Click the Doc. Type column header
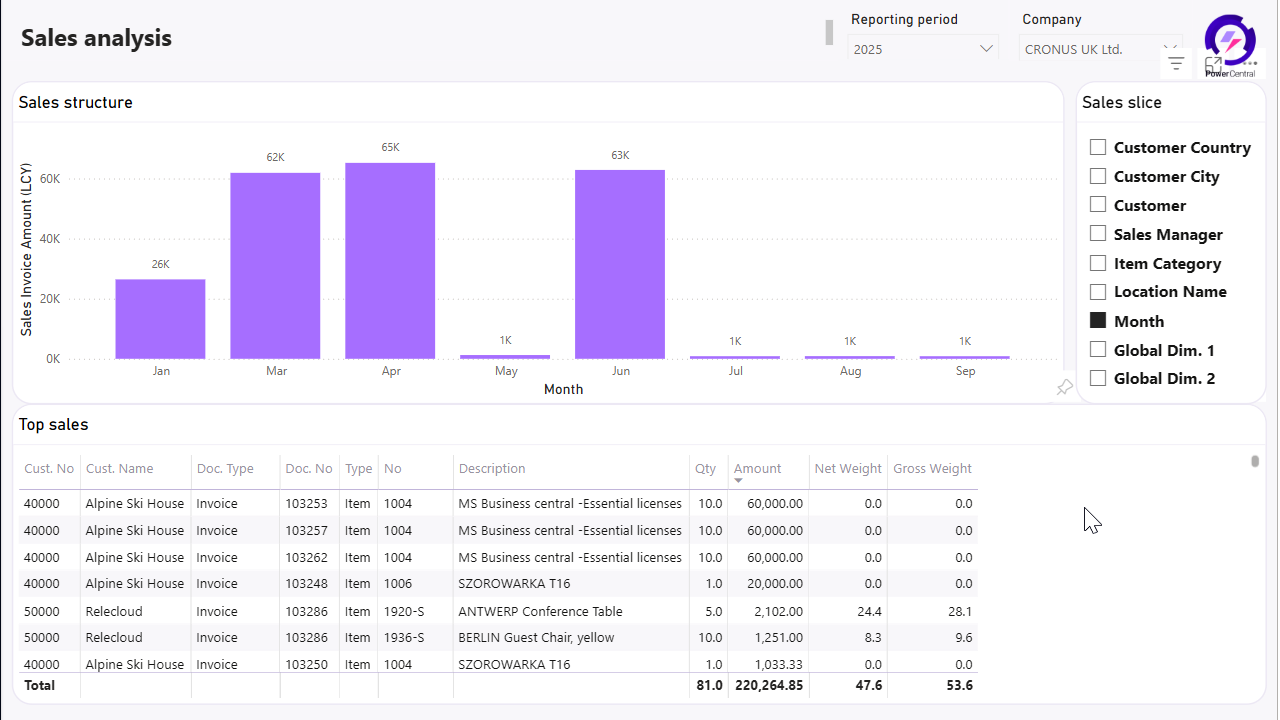 [225, 468]
